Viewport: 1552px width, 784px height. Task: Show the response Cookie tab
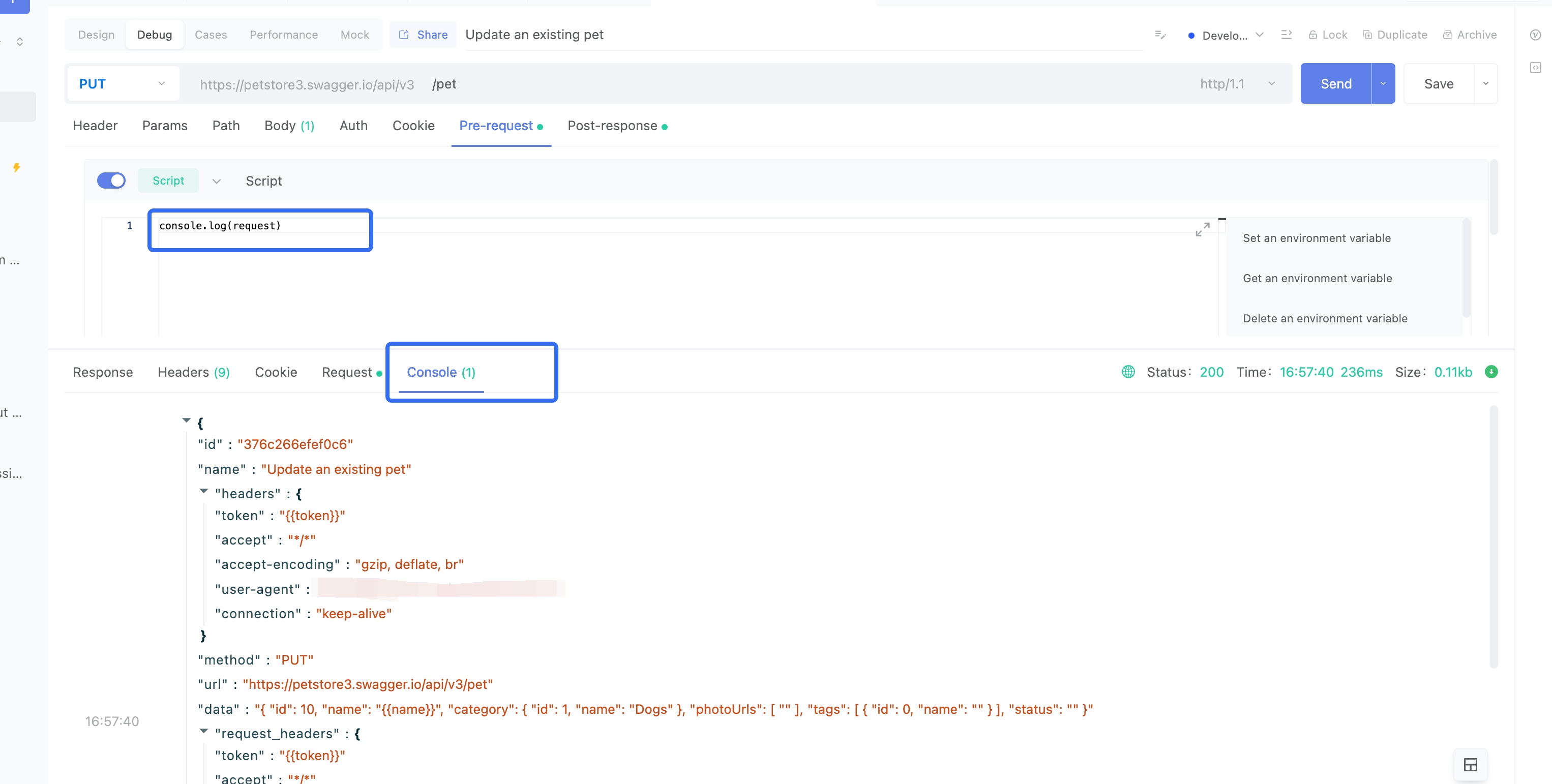point(276,372)
